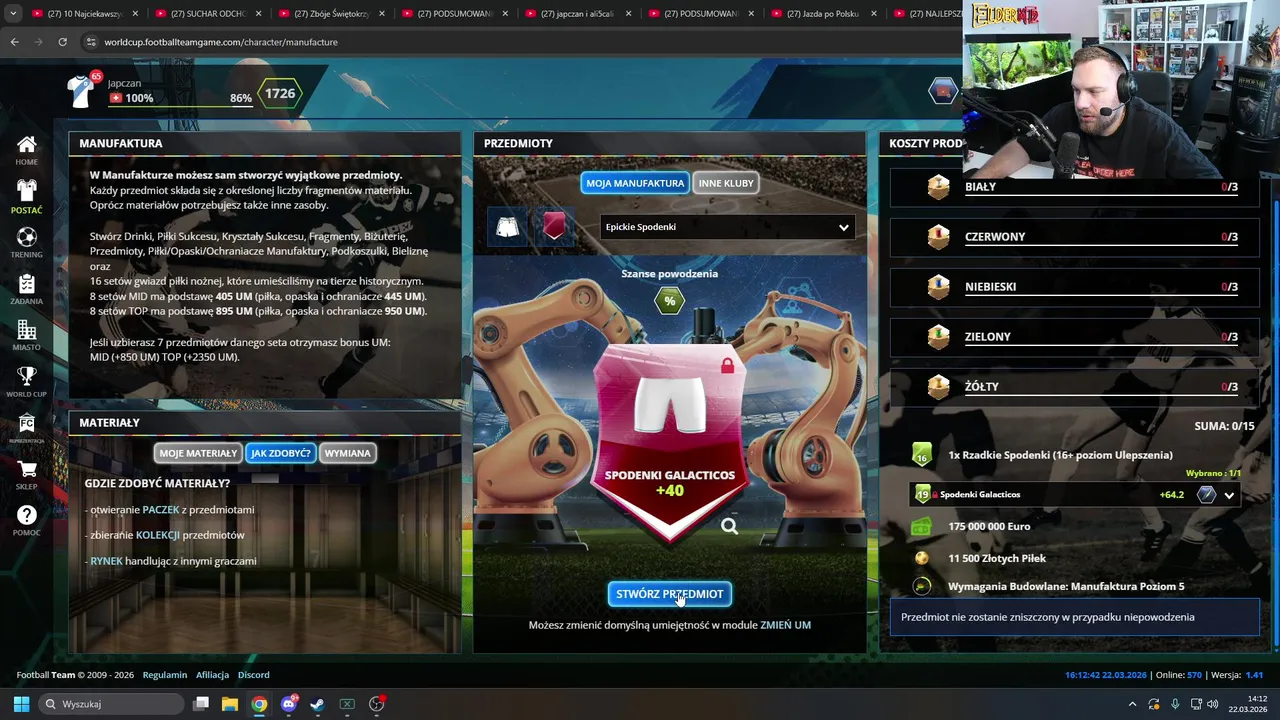Click the level 16 rare shorts icon
Screen dimensions: 1280x720
921,455
